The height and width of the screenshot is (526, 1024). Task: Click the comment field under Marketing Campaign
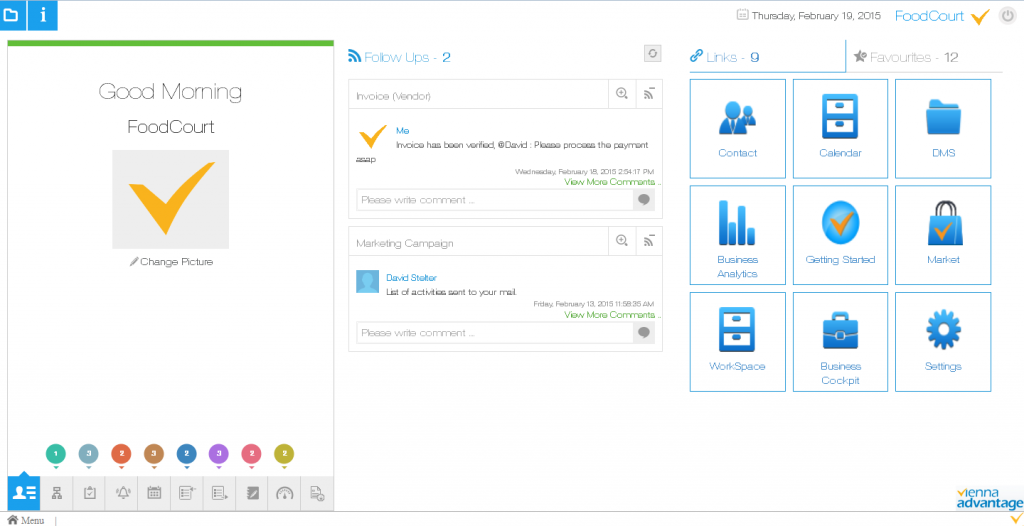pos(495,333)
